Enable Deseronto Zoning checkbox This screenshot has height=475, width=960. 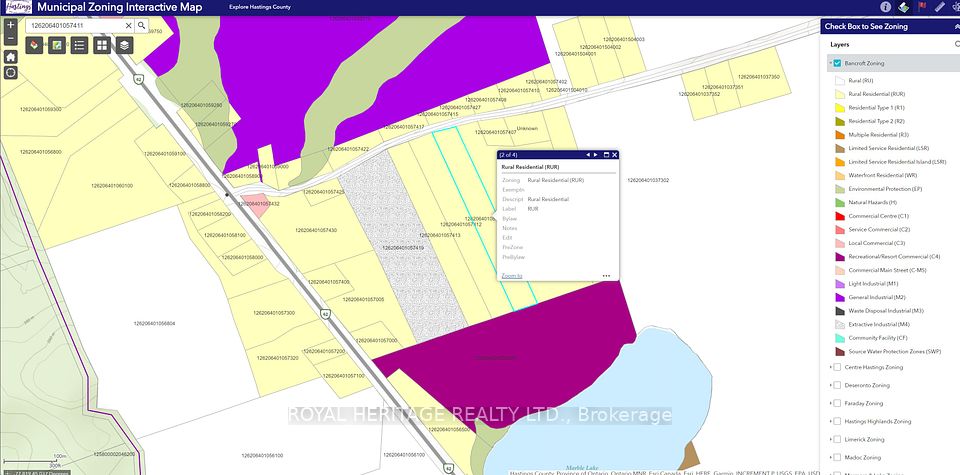(837, 386)
